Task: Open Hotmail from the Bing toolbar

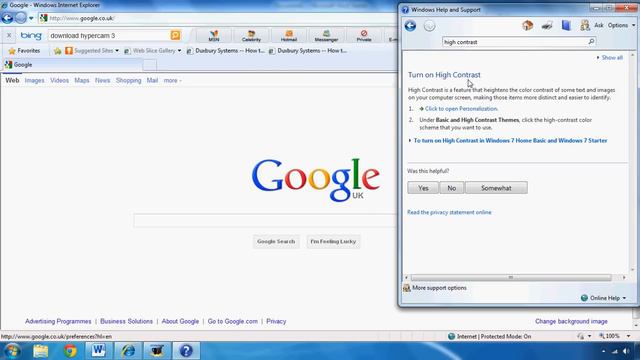Action: point(289,36)
